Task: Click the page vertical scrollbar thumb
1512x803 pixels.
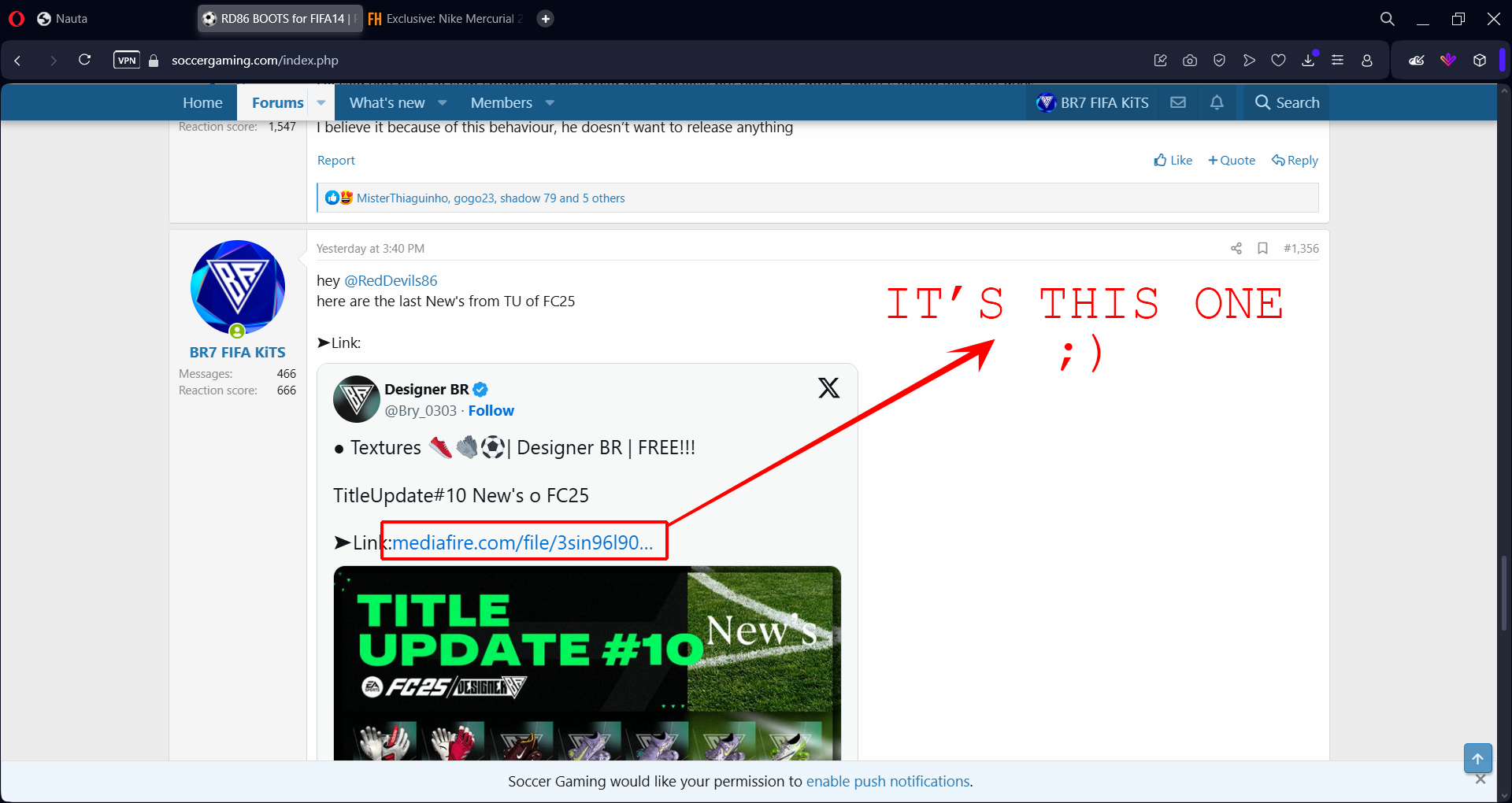Action: pos(1504,594)
